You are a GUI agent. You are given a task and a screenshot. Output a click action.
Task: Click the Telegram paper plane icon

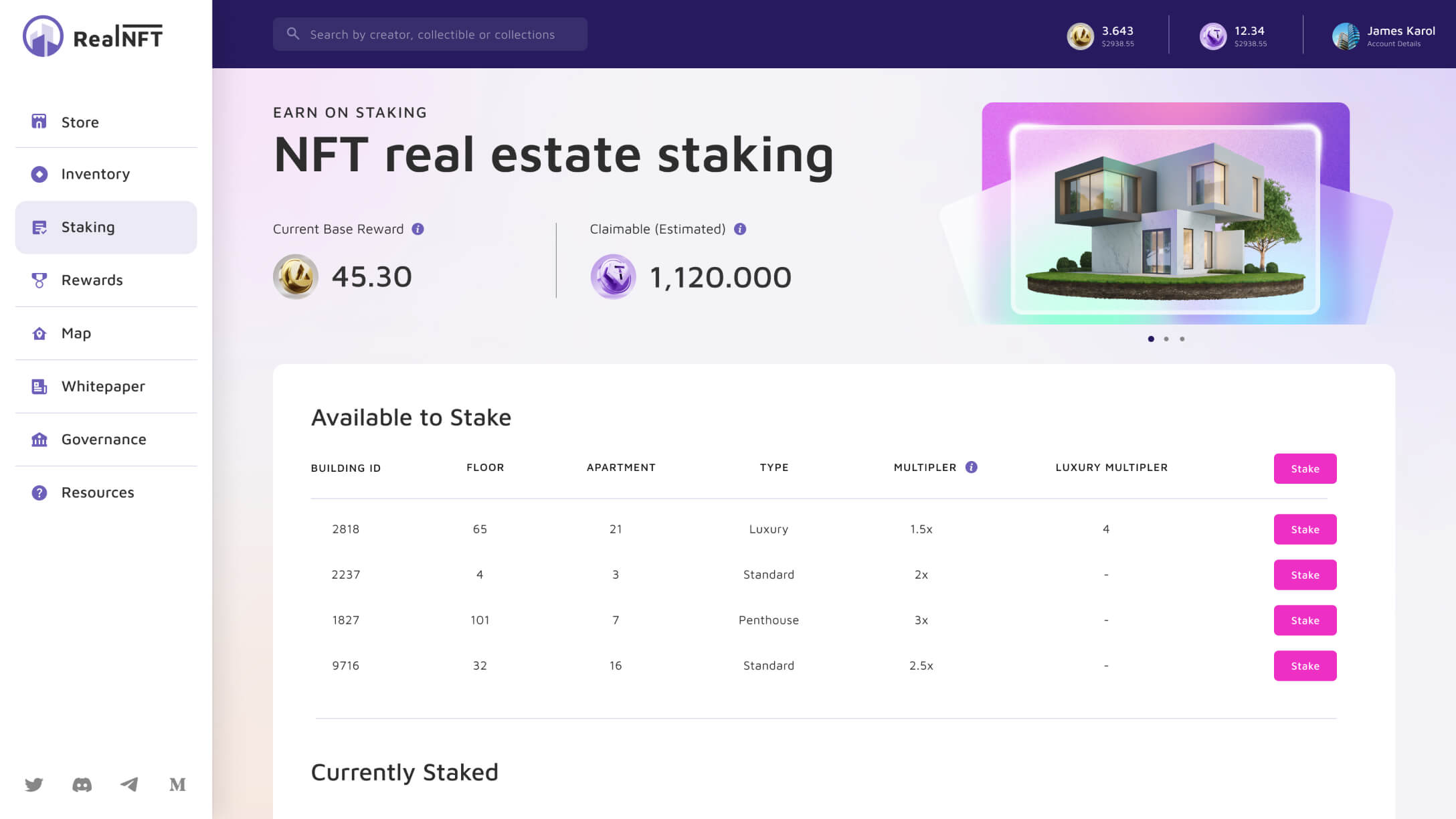[x=129, y=784]
